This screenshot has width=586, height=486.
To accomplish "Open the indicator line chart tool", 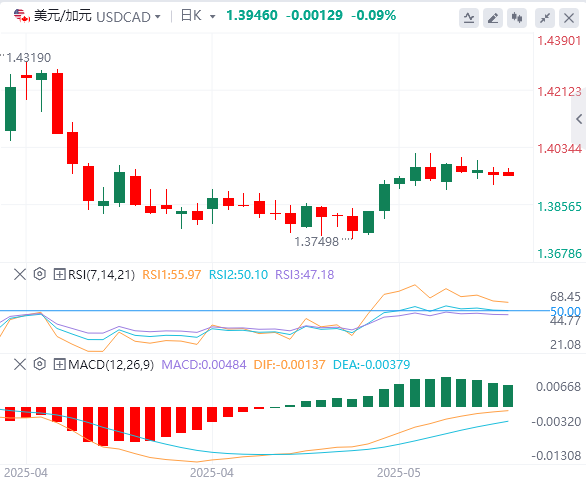I will (x=469, y=18).
